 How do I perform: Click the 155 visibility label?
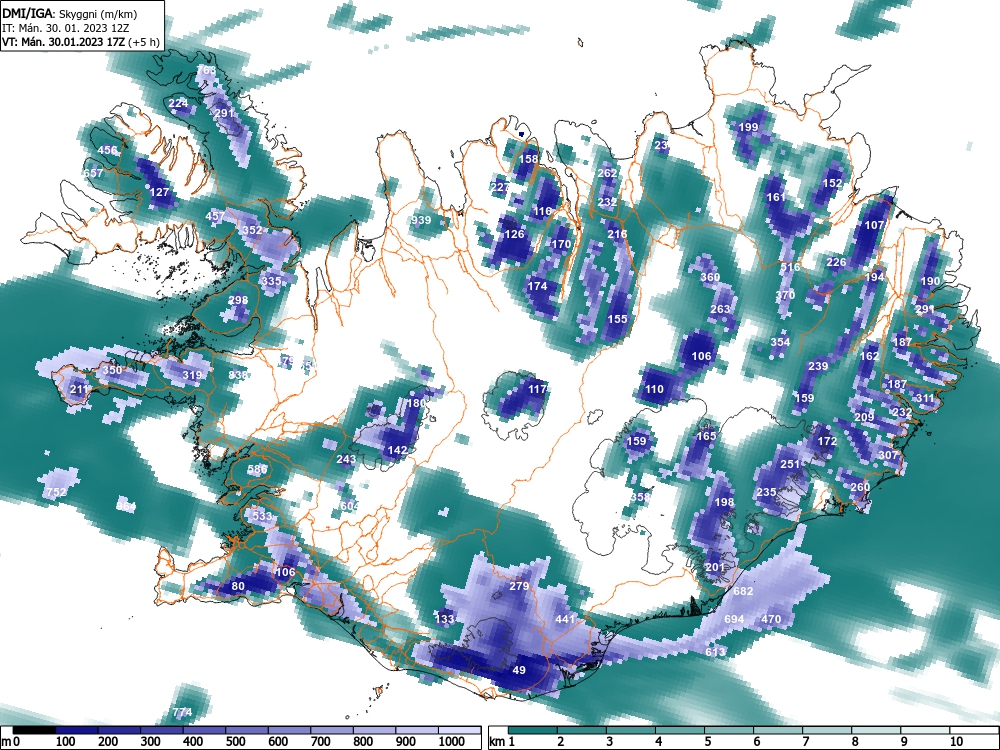point(617,319)
